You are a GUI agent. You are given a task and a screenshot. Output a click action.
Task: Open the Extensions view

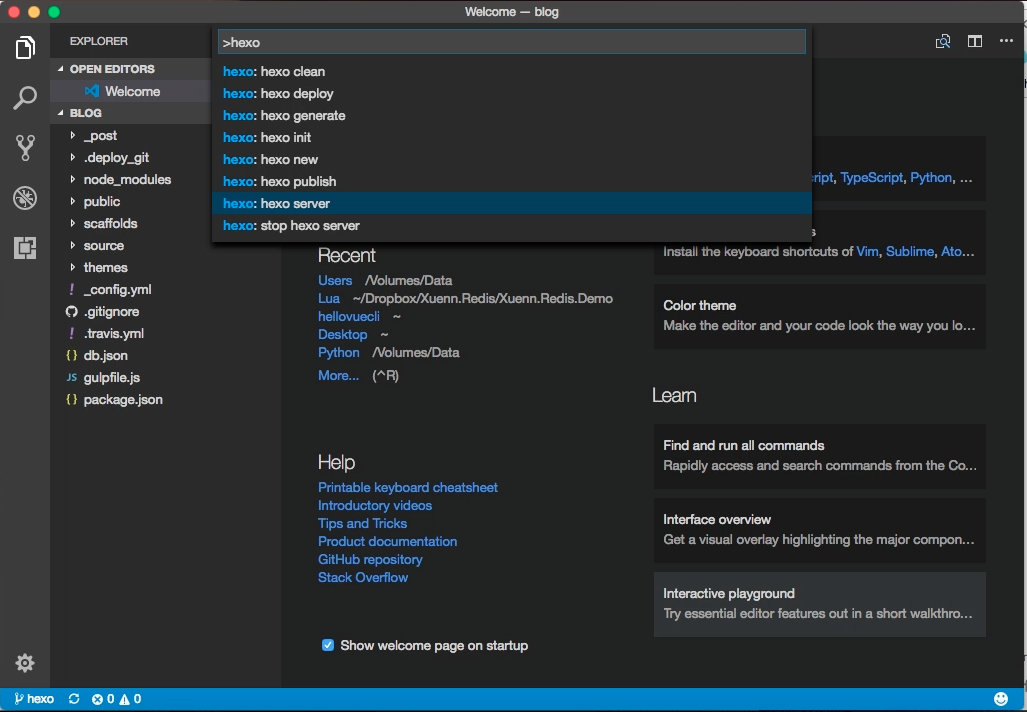[x=25, y=248]
